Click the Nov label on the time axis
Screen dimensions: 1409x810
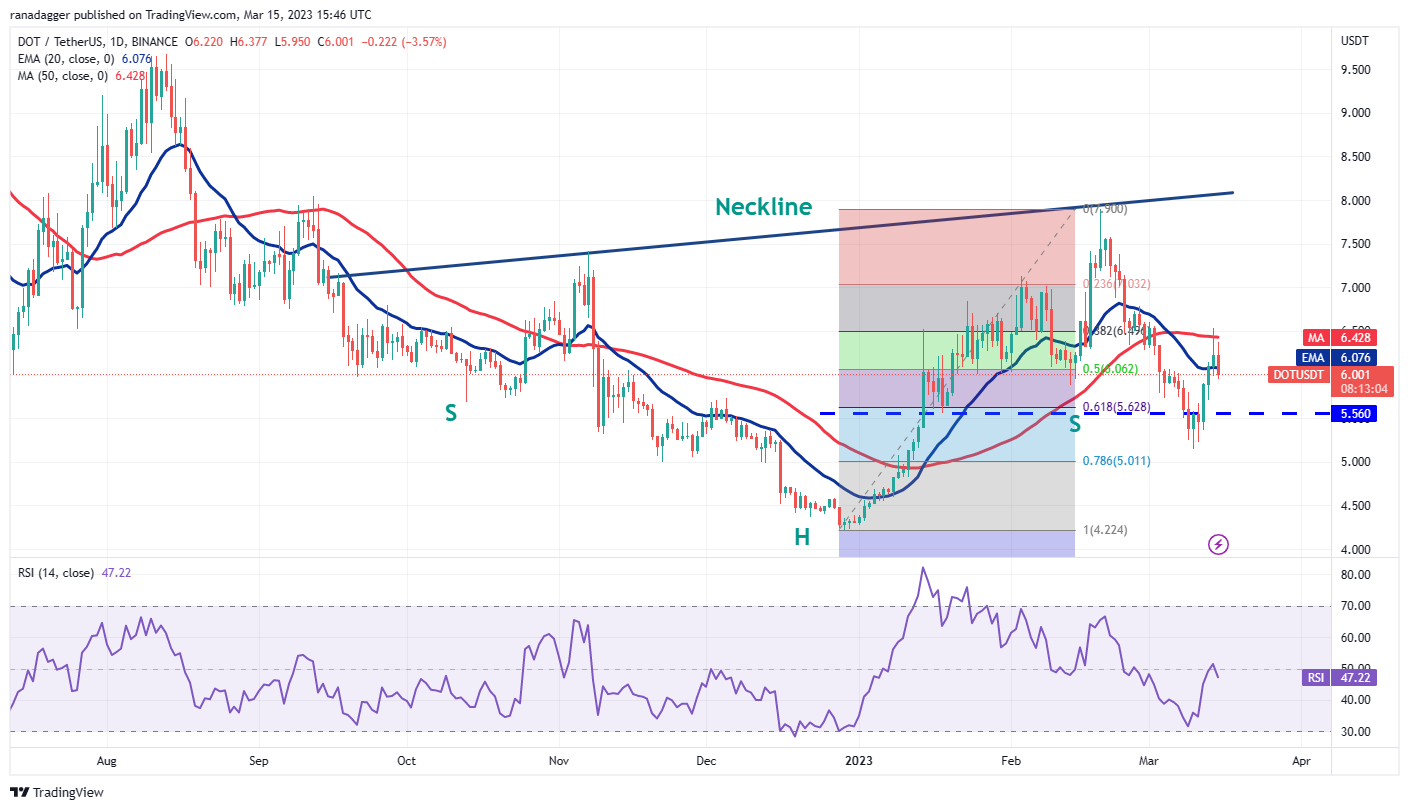(560, 760)
